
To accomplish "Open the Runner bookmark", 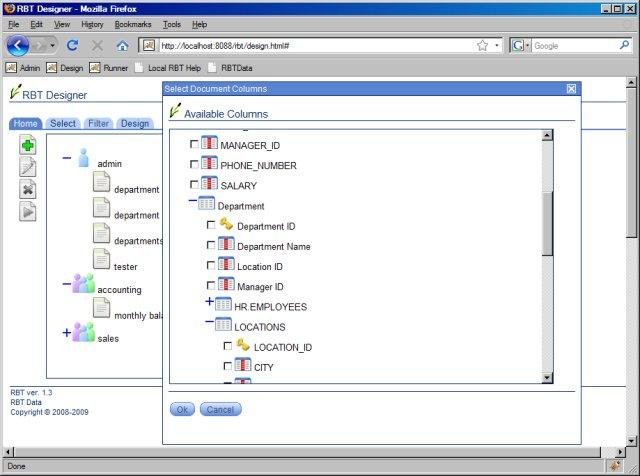I will 109,68.
